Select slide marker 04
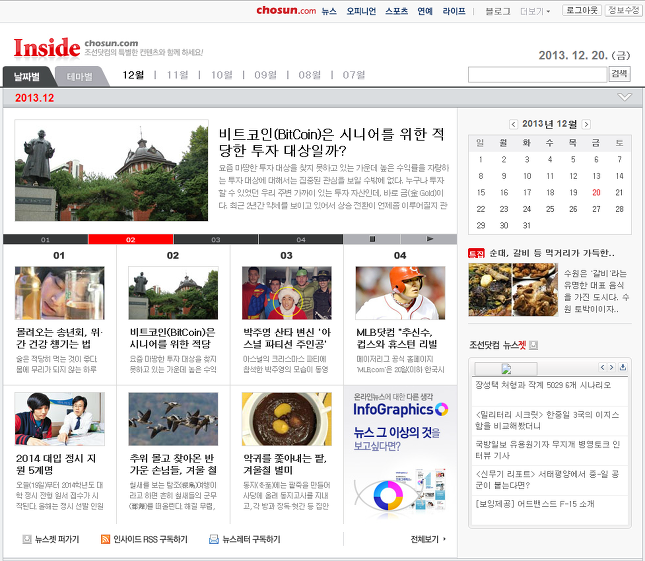645x561 pixels. tap(301, 239)
